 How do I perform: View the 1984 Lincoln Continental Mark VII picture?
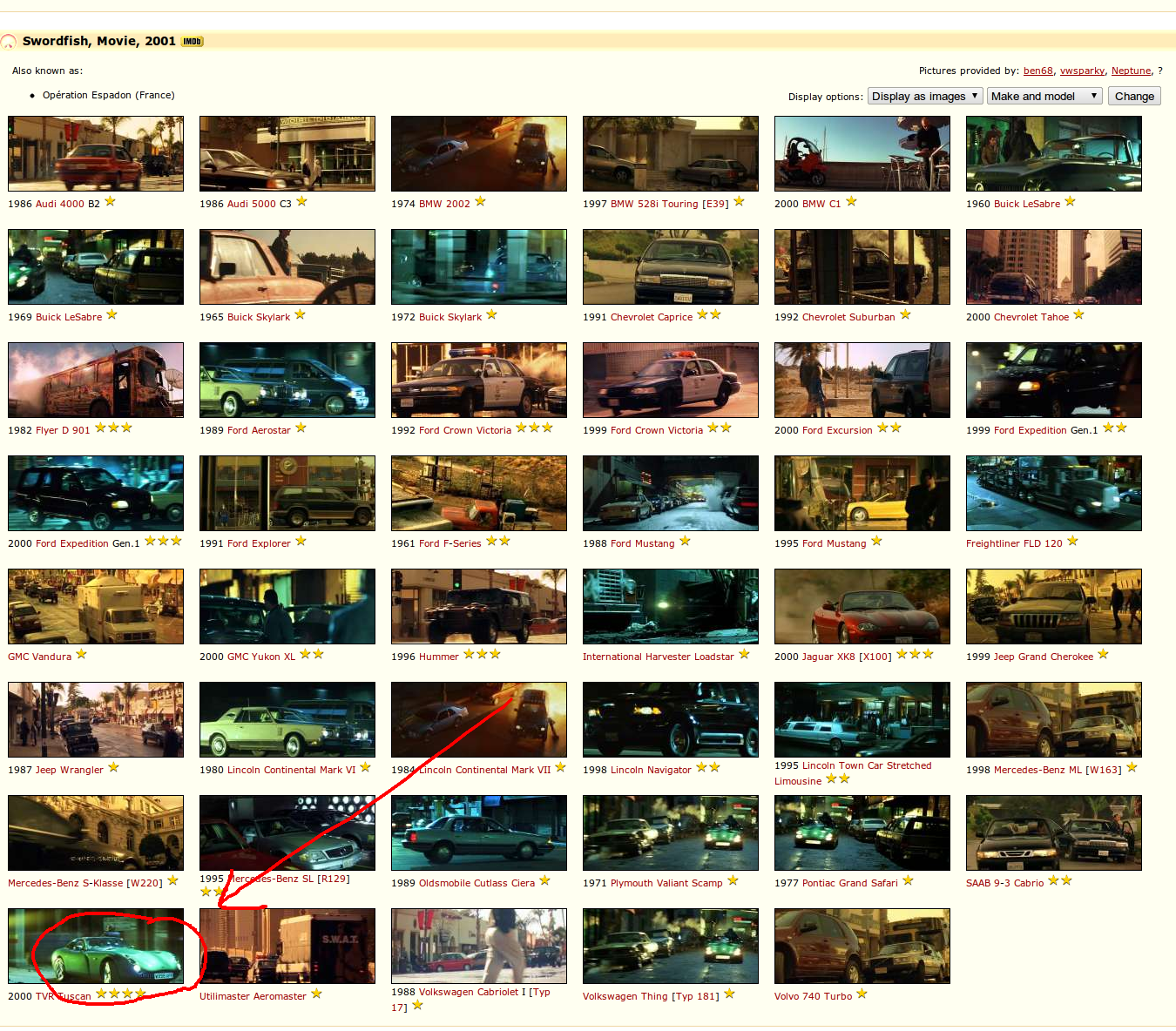[479, 719]
